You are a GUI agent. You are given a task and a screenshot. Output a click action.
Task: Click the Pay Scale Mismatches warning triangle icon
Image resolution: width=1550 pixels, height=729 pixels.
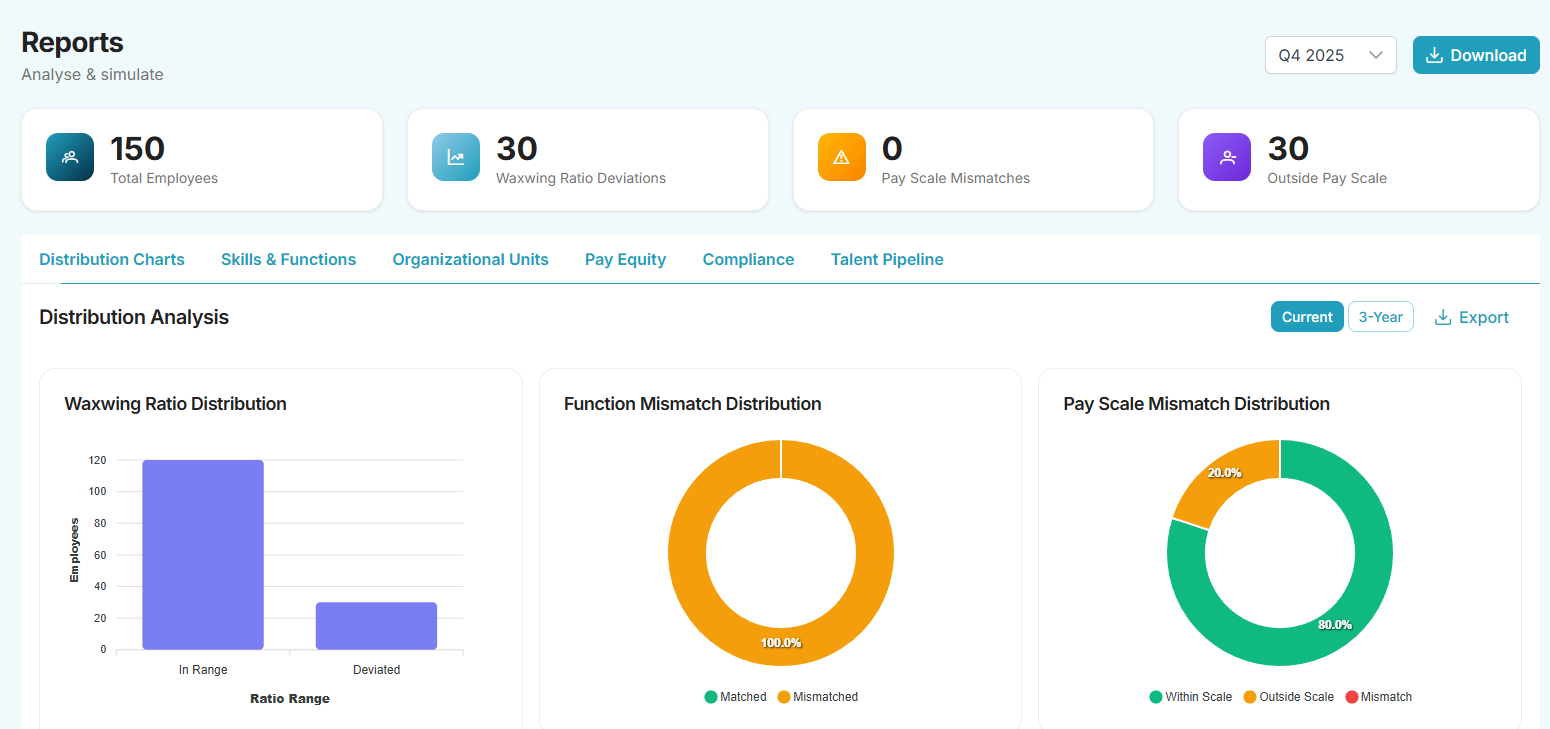pos(841,157)
